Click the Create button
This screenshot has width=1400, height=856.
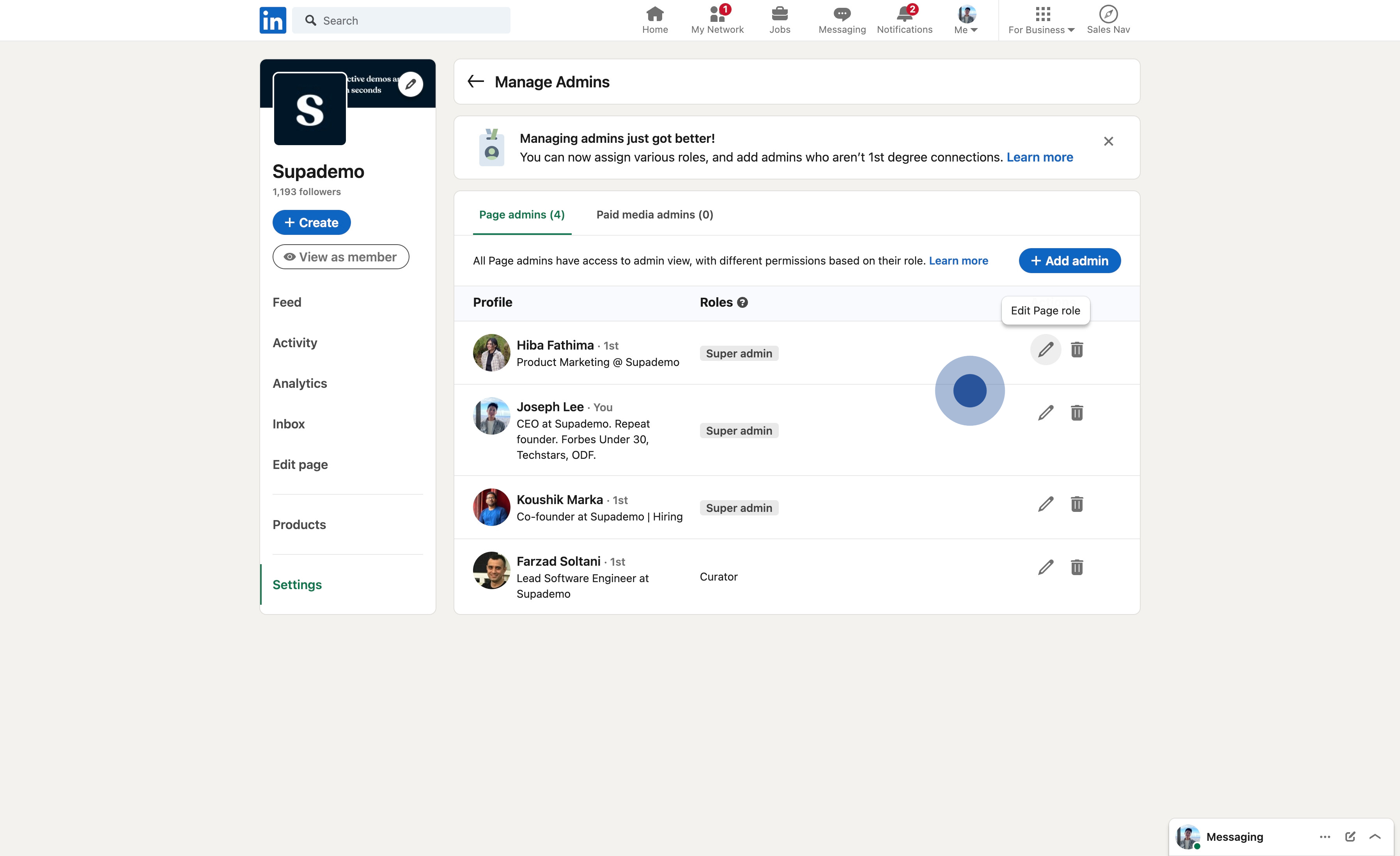(x=311, y=222)
